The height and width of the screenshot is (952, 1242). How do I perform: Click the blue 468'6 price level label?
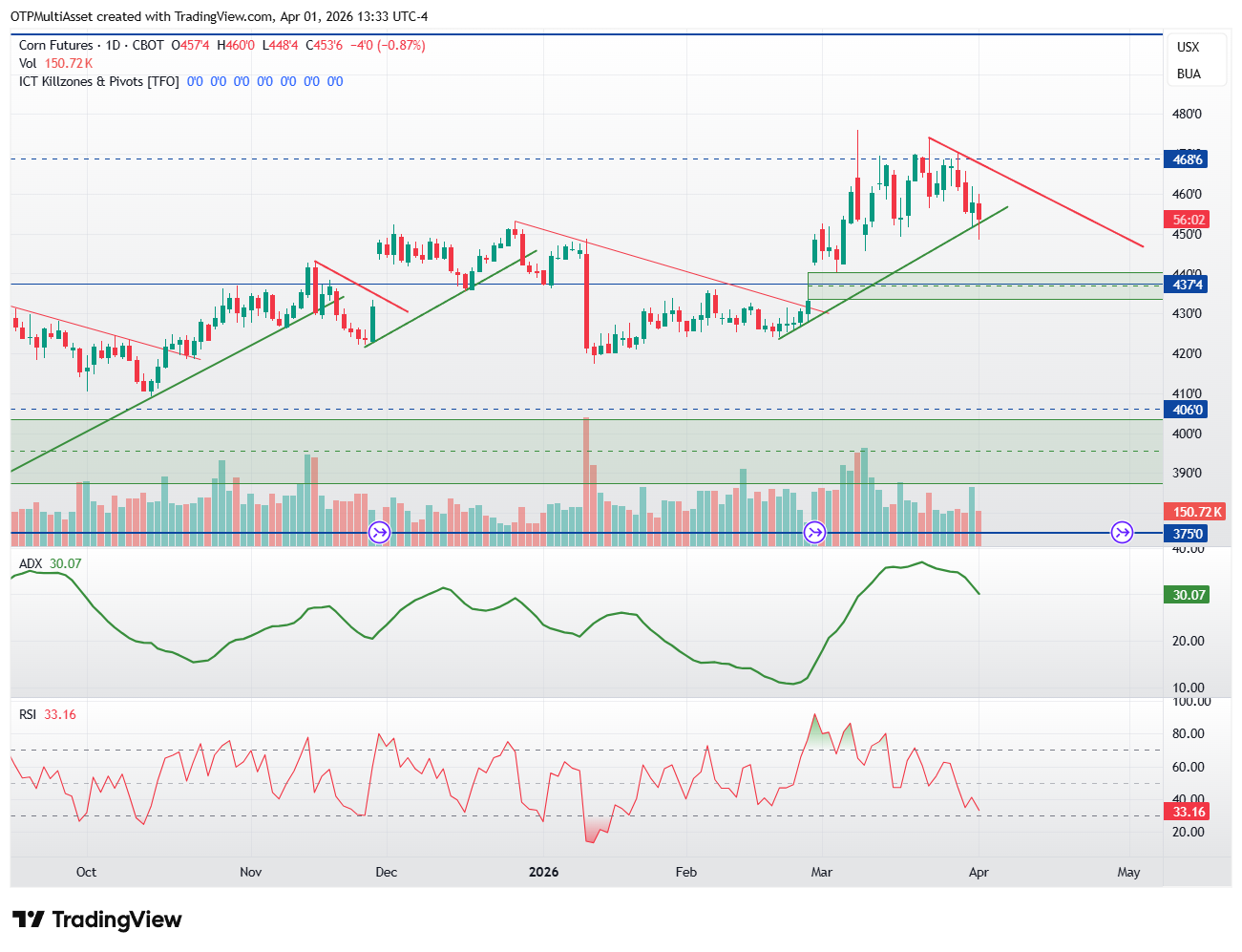pyautogui.click(x=1188, y=159)
